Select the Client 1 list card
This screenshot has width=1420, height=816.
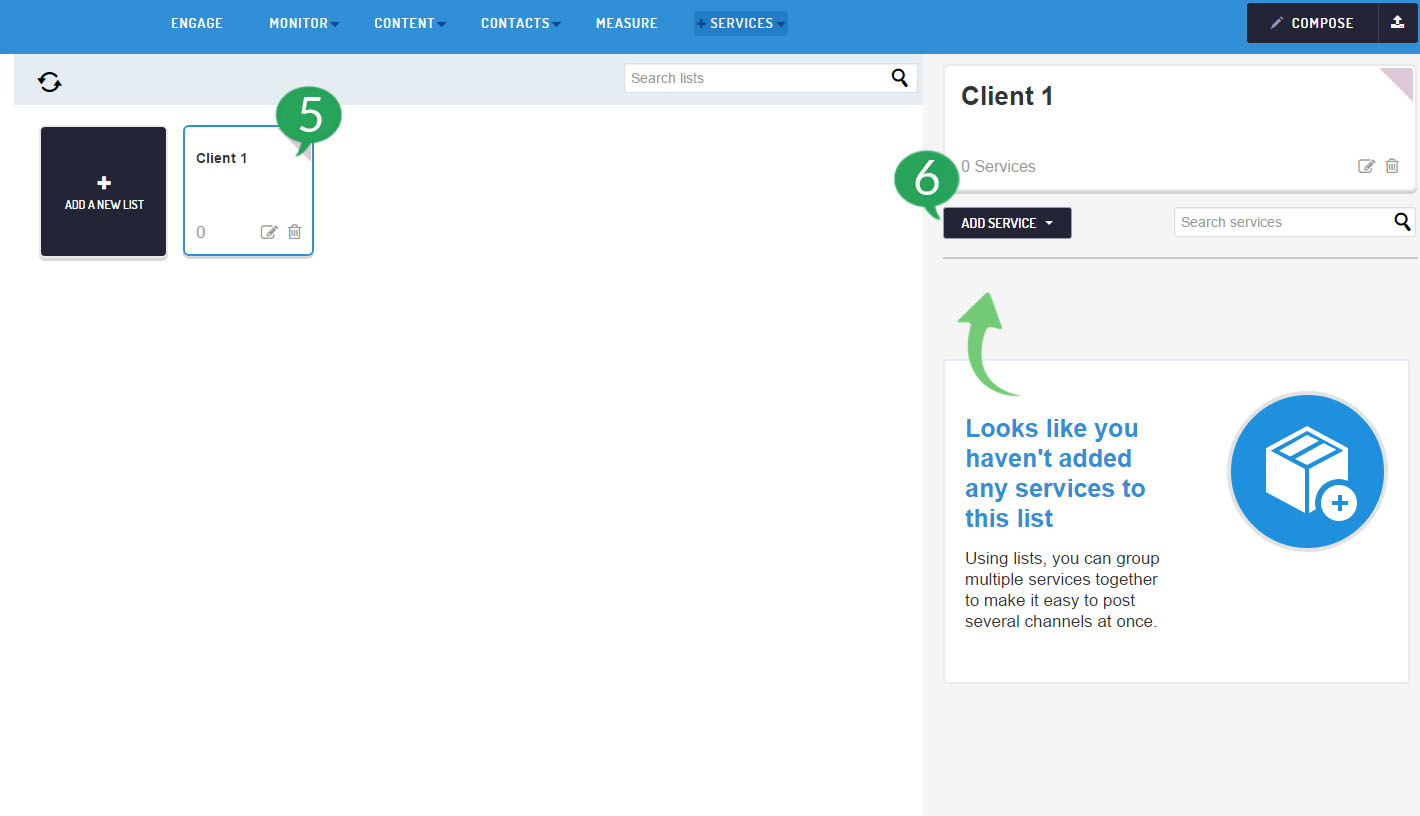(249, 191)
